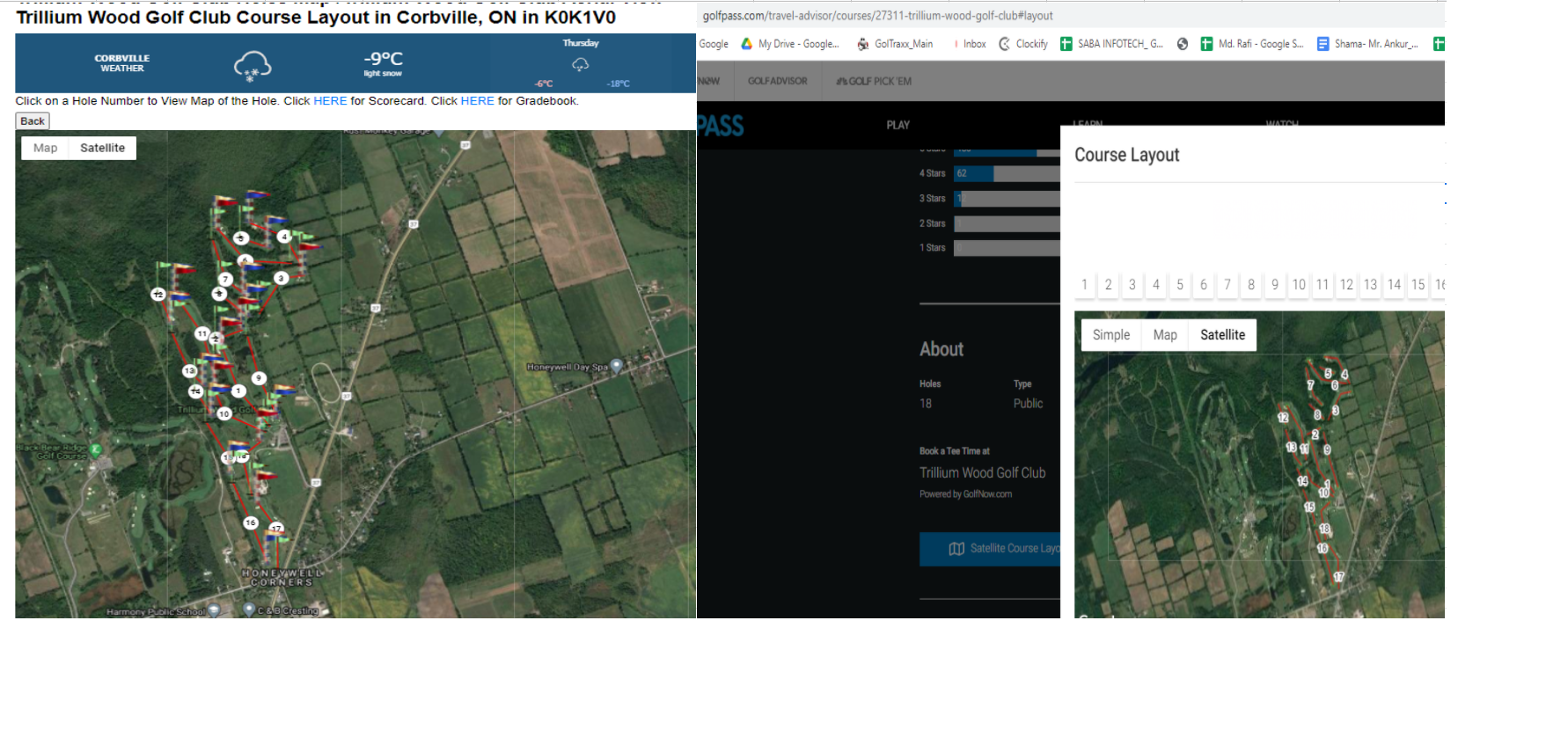Click the 3 Stars rating bar
Image resolution: width=1568 pixels, height=752 pixels.
pyautogui.click(x=1007, y=199)
